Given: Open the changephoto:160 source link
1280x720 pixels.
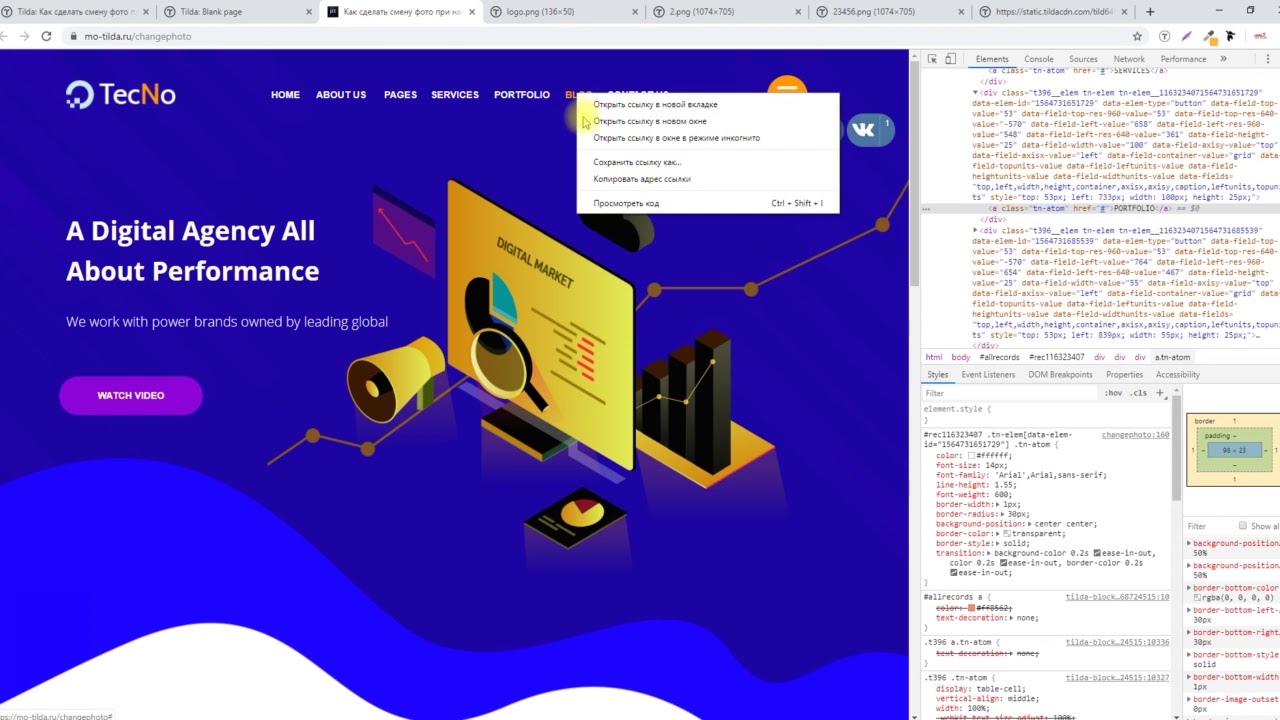Looking at the screenshot, I should click(1135, 435).
